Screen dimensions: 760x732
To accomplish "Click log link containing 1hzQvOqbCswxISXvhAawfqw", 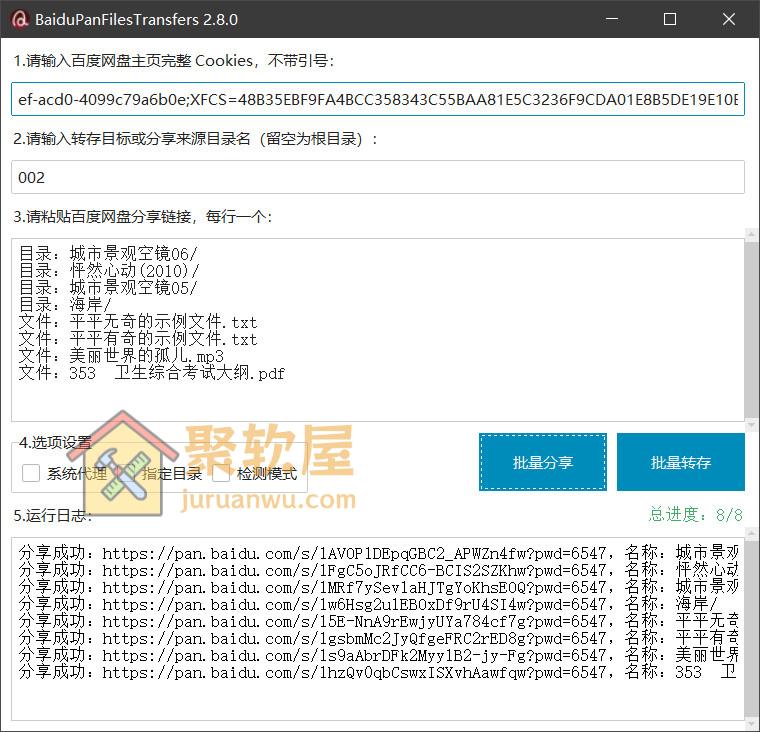I will pyautogui.click(x=354, y=672).
